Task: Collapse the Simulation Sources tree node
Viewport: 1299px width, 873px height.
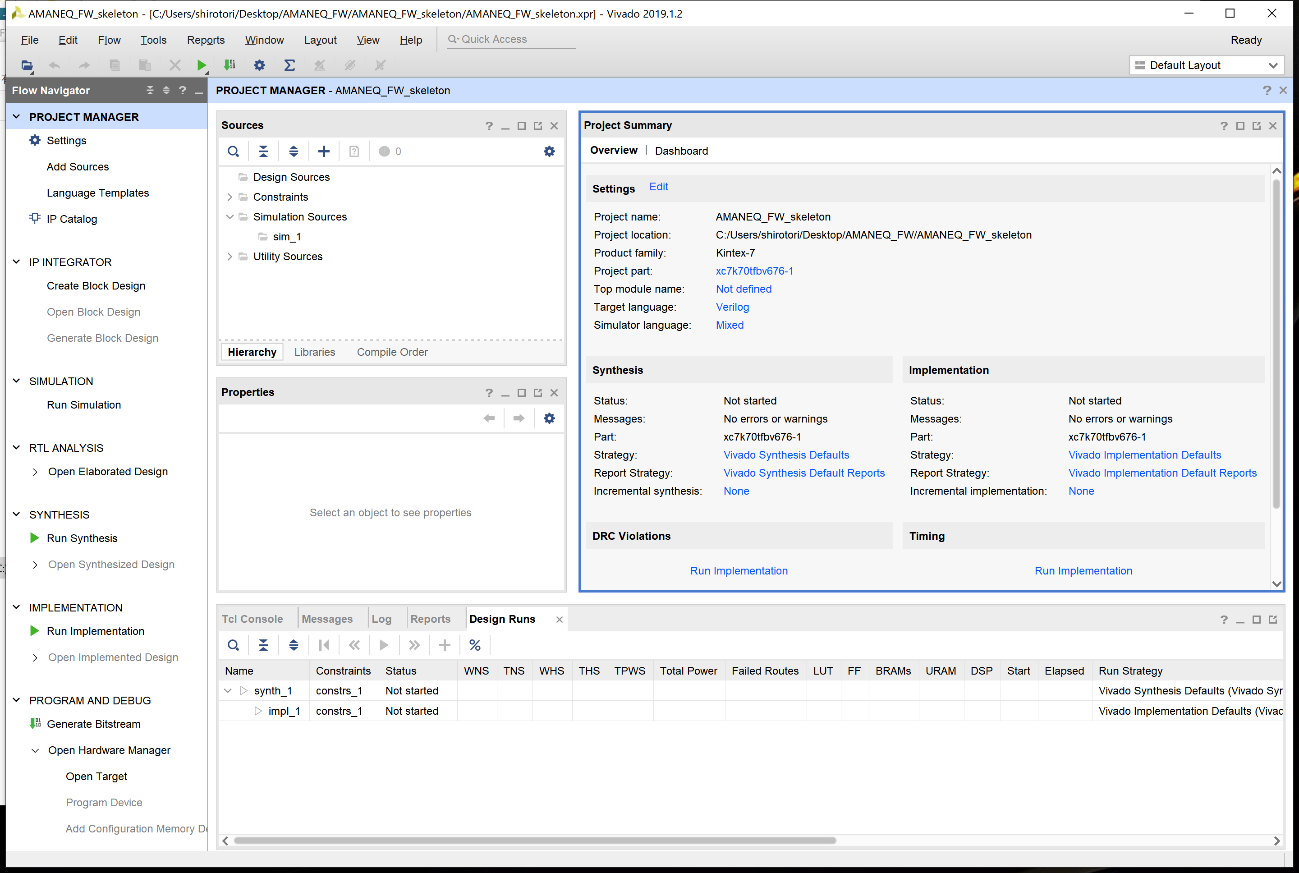Action: pyautogui.click(x=230, y=217)
